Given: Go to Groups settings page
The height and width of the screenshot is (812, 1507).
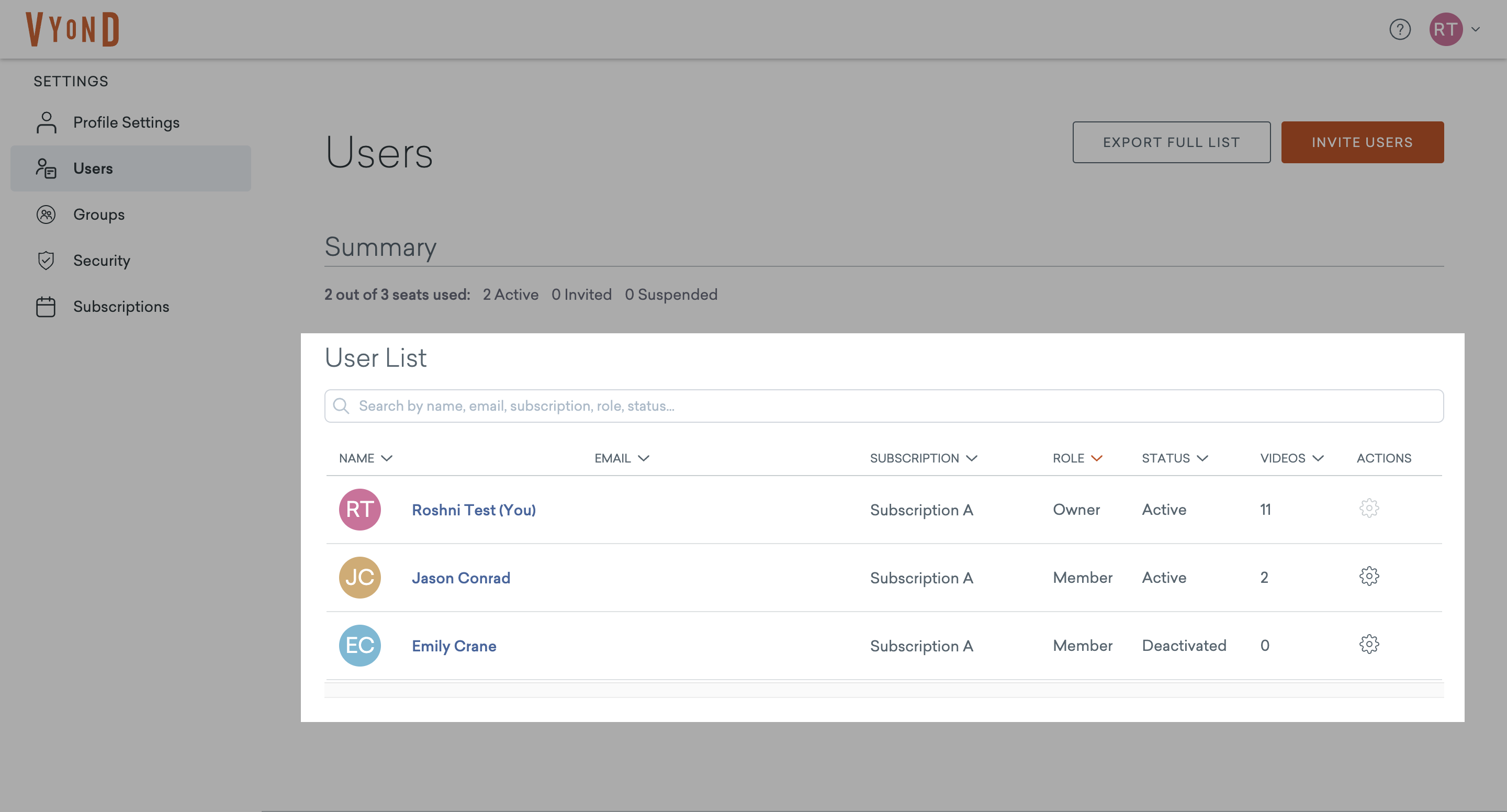Looking at the screenshot, I should [x=98, y=215].
